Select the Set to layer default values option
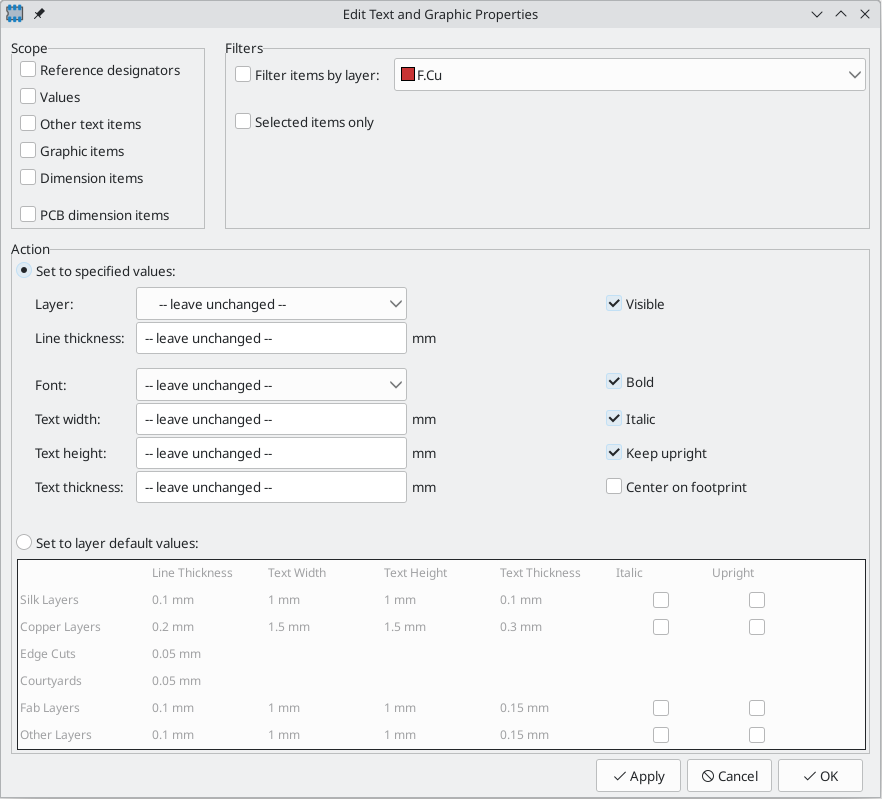The image size is (882, 799). tap(23, 541)
